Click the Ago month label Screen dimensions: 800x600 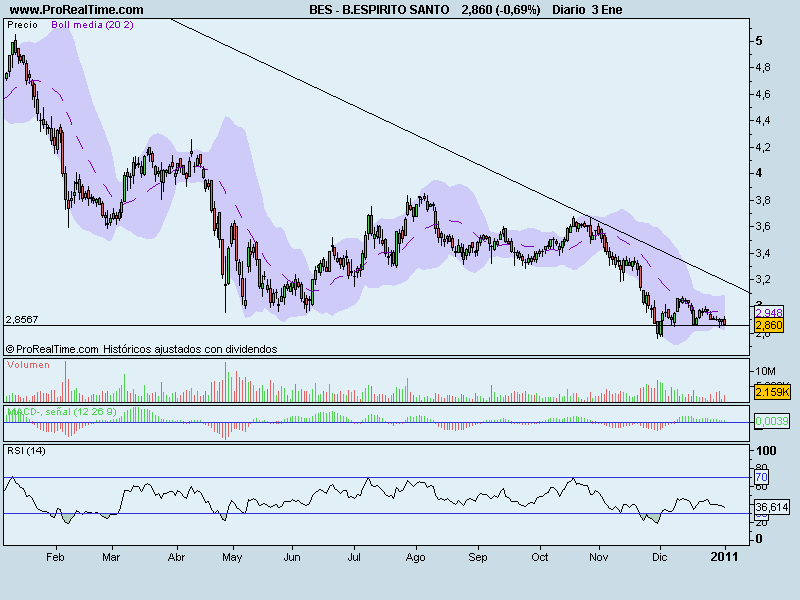[415, 558]
